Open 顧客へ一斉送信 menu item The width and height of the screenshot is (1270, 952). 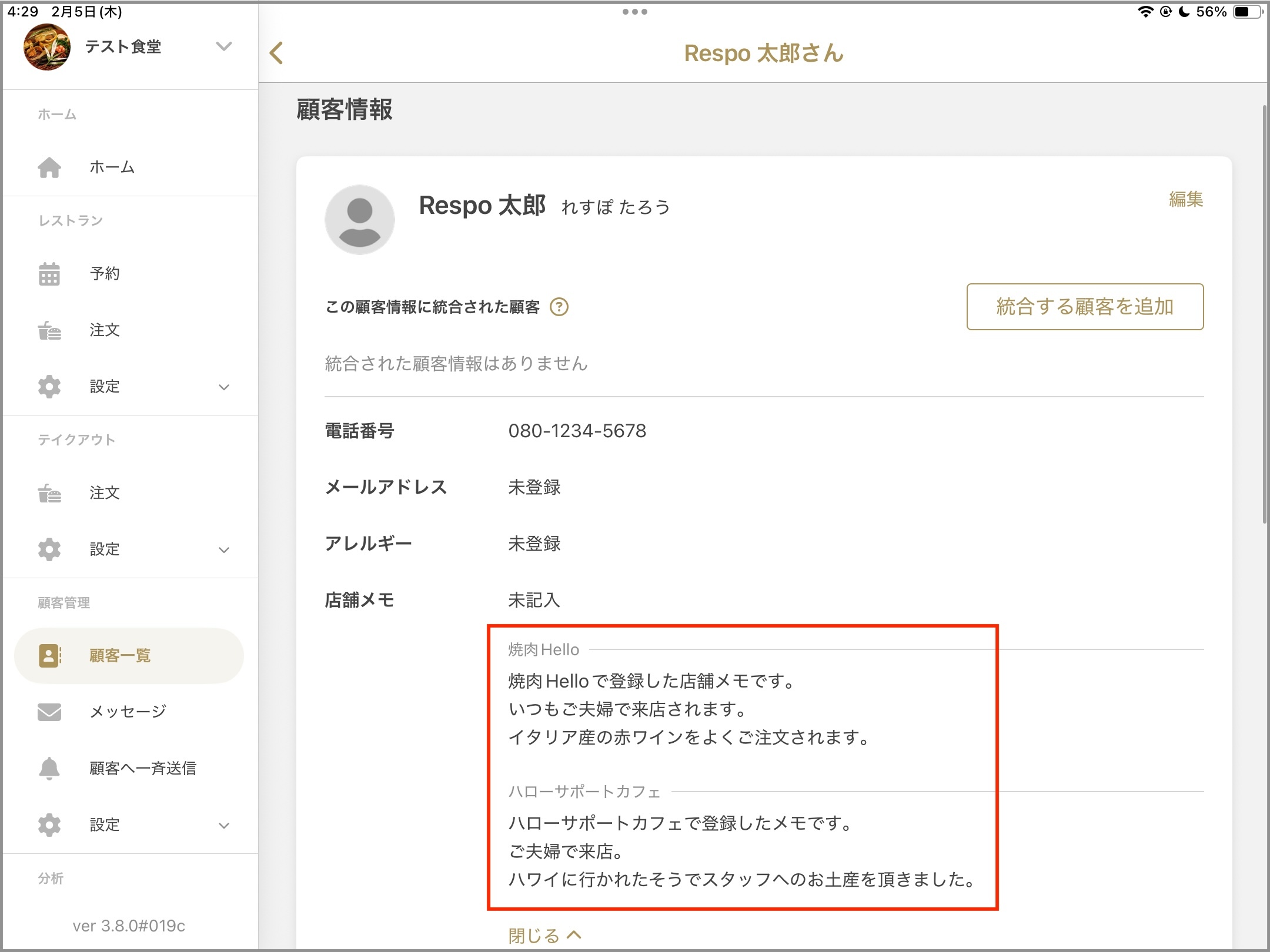pyautogui.click(x=143, y=768)
